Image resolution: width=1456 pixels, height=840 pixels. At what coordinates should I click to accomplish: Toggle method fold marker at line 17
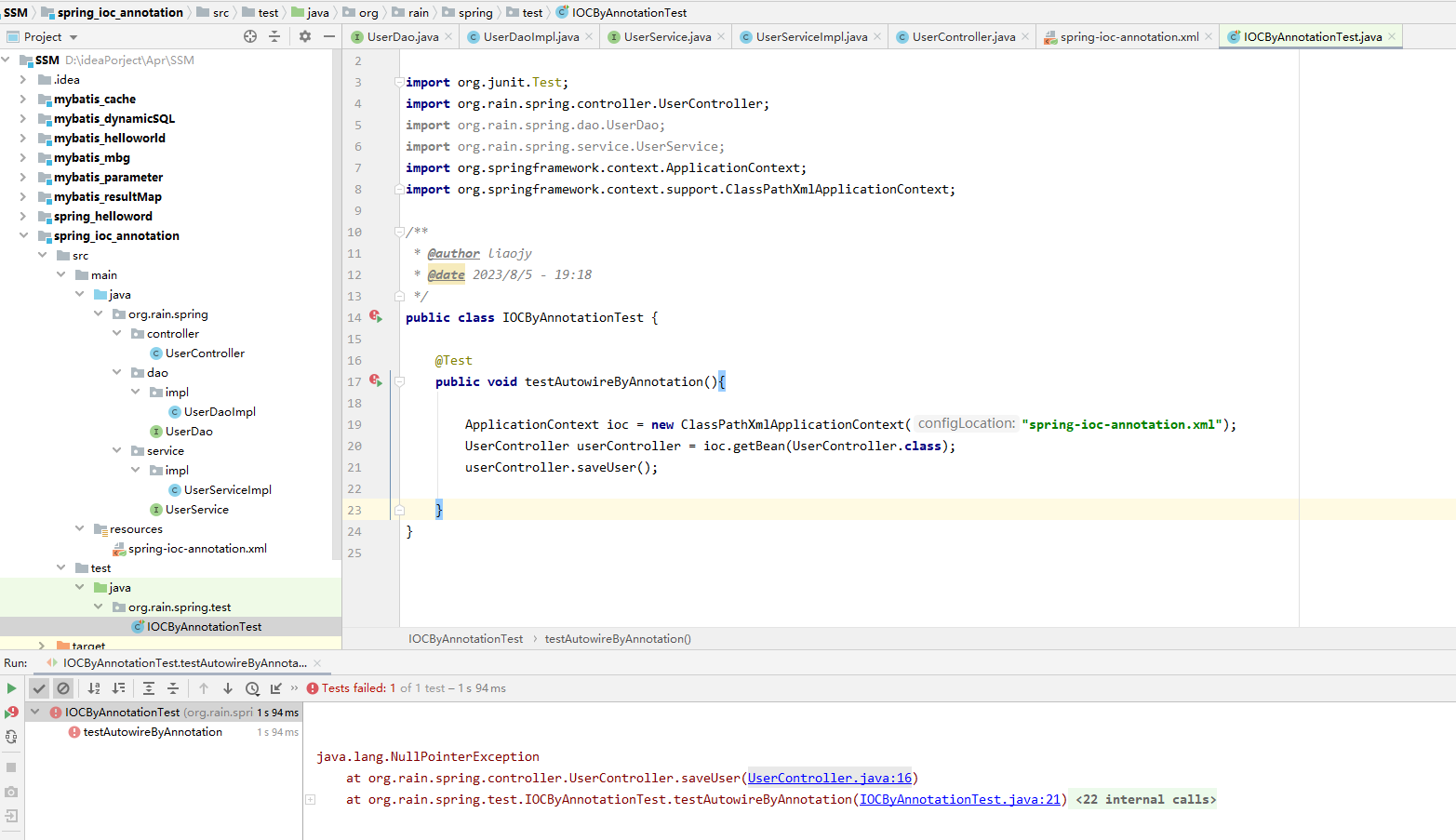pos(399,381)
